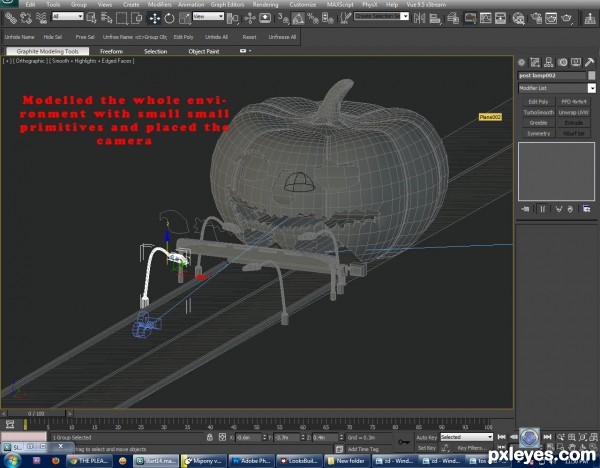Toggle the Keyboard Shortcut Override icon
Viewport: 600px width, 468px height.
[265, 18]
